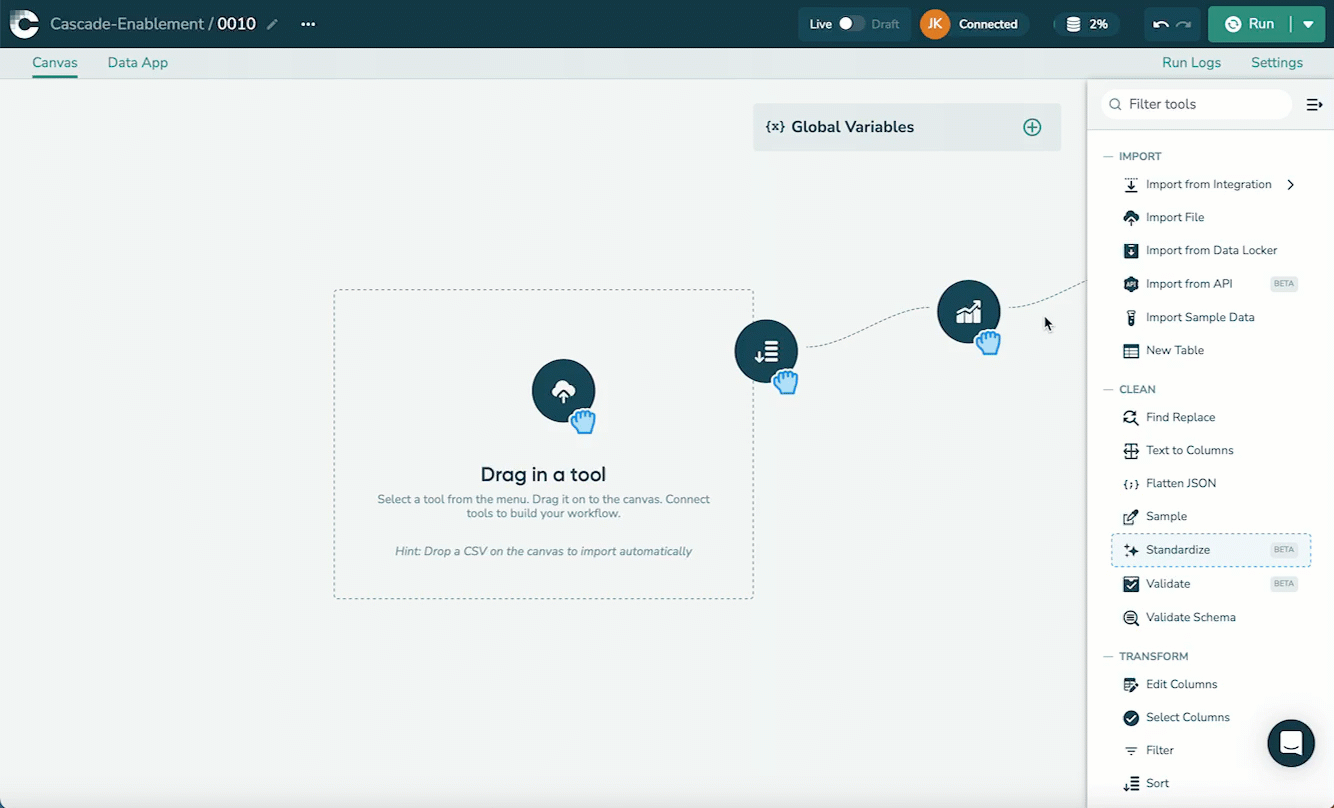Open the Run button dropdown arrow
This screenshot has width=1334, height=808.
1308,24
